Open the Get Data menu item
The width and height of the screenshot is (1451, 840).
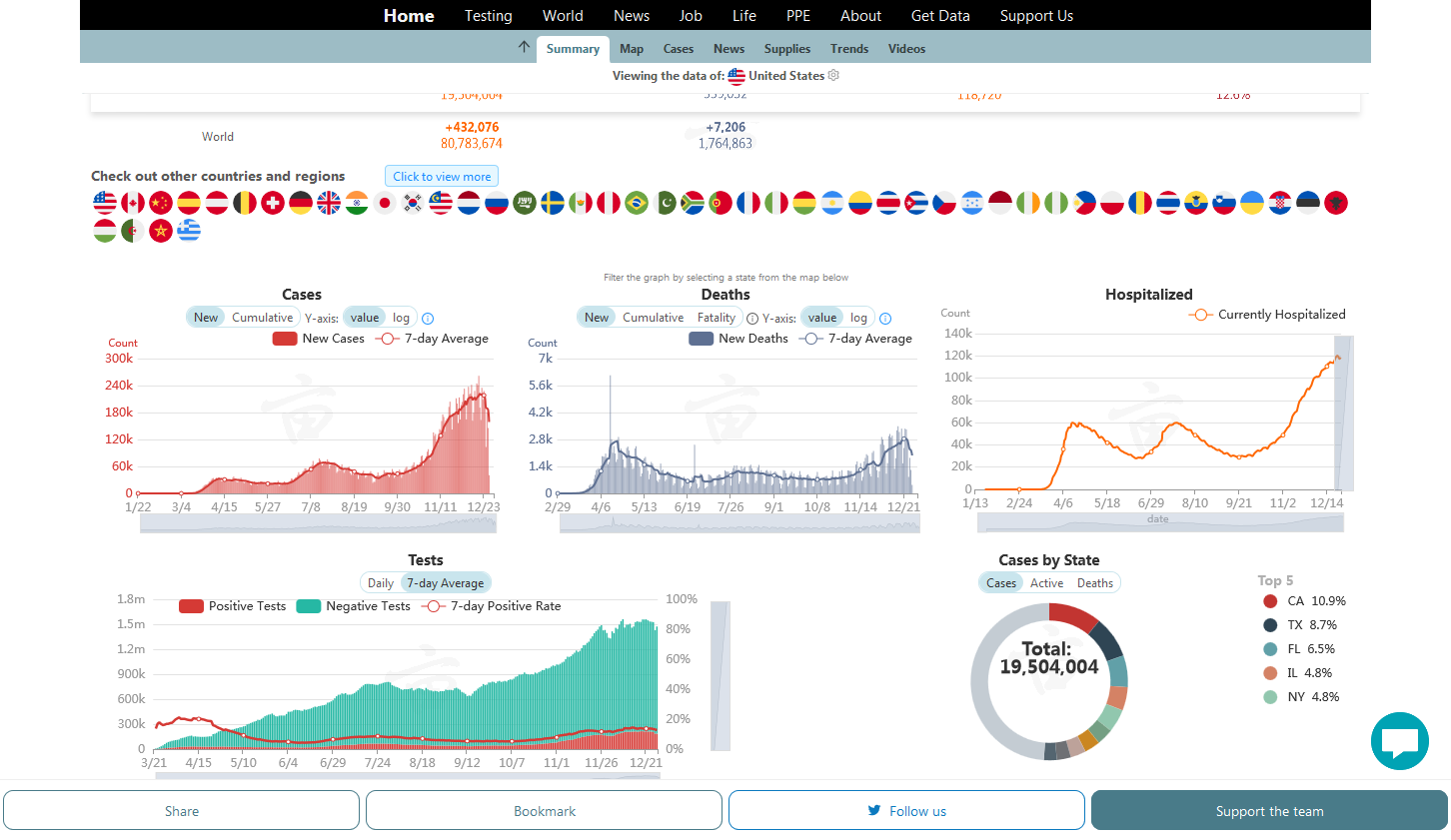(x=940, y=16)
